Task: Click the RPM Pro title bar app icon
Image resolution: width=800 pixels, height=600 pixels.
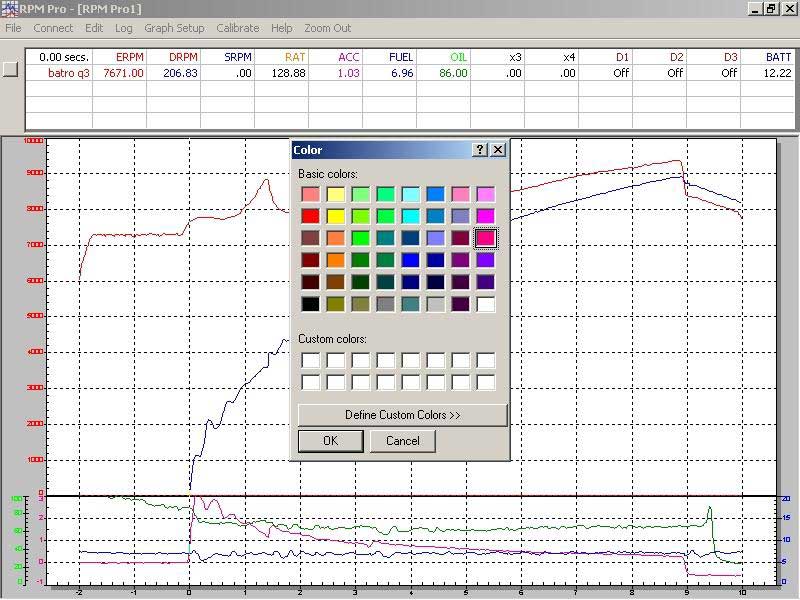Action: (9, 9)
